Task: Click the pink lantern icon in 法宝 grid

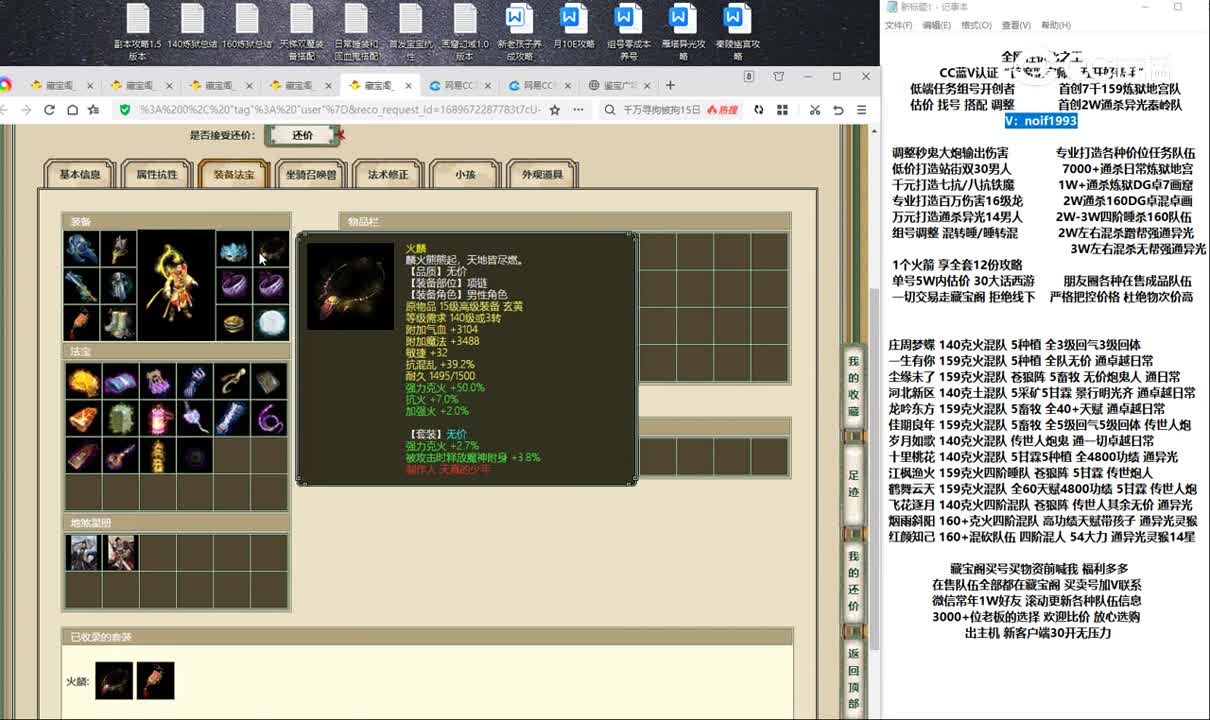Action: (158, 418)
